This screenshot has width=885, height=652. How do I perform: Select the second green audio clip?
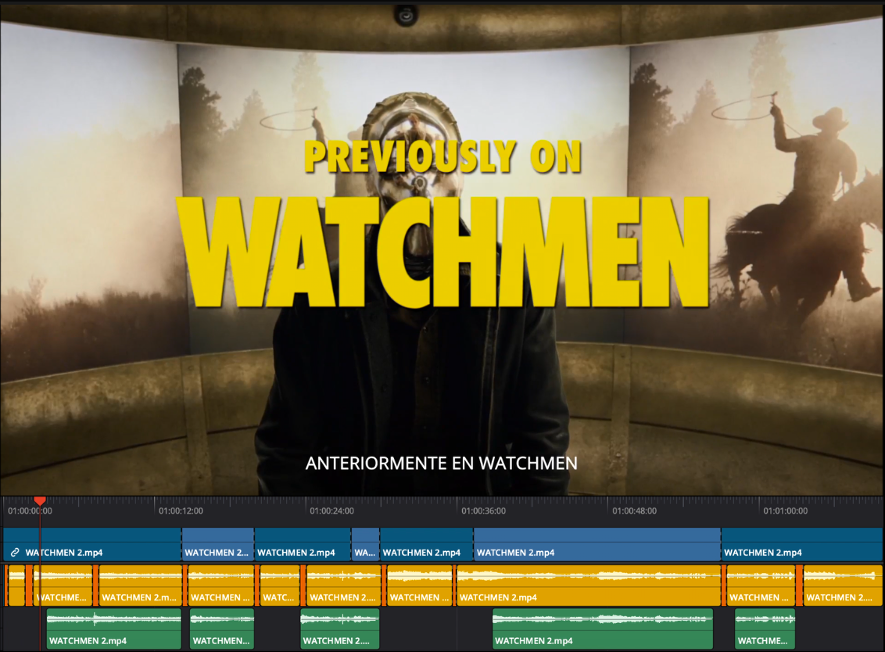[222, 629]
